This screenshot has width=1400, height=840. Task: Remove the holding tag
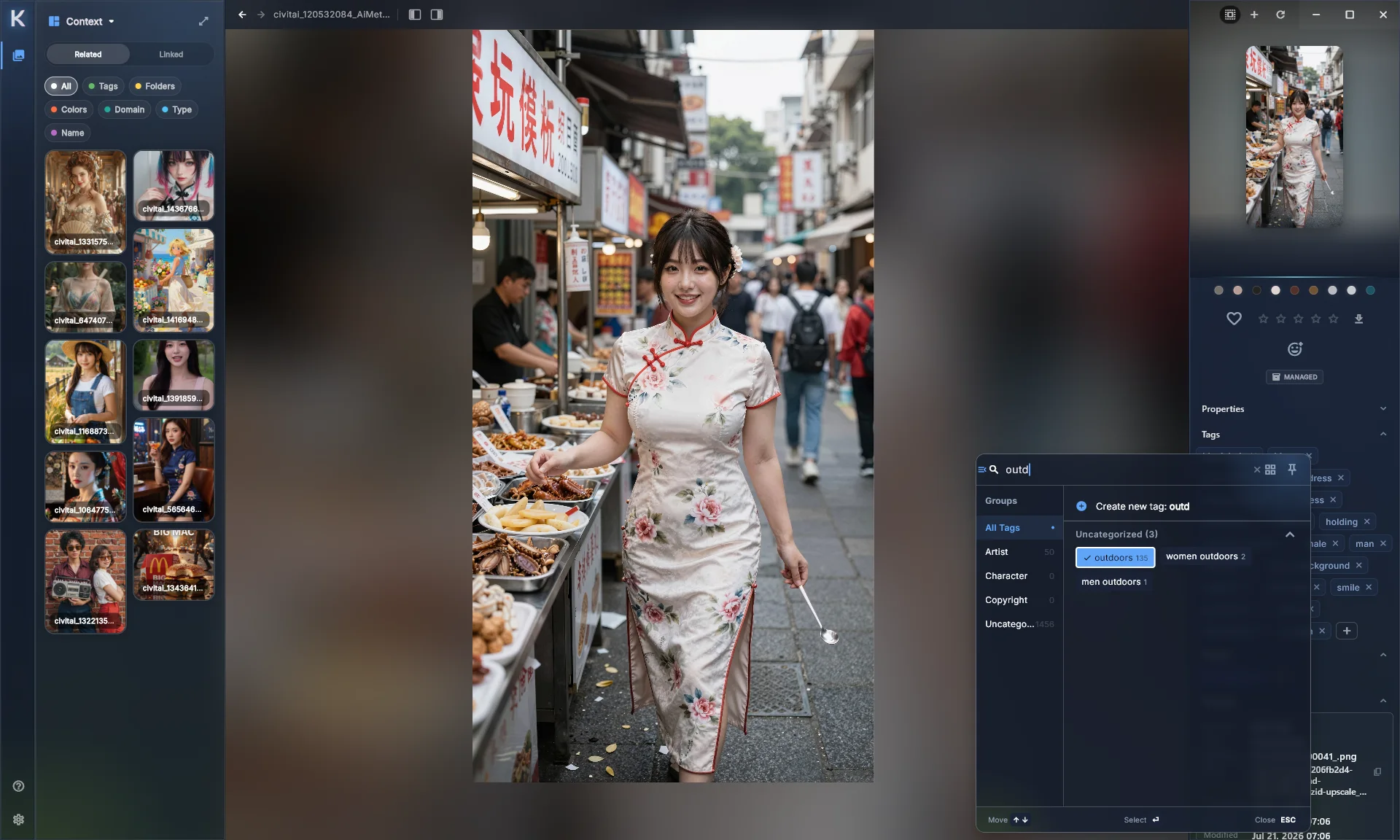pyautogui.click(x=1367, y=521)
